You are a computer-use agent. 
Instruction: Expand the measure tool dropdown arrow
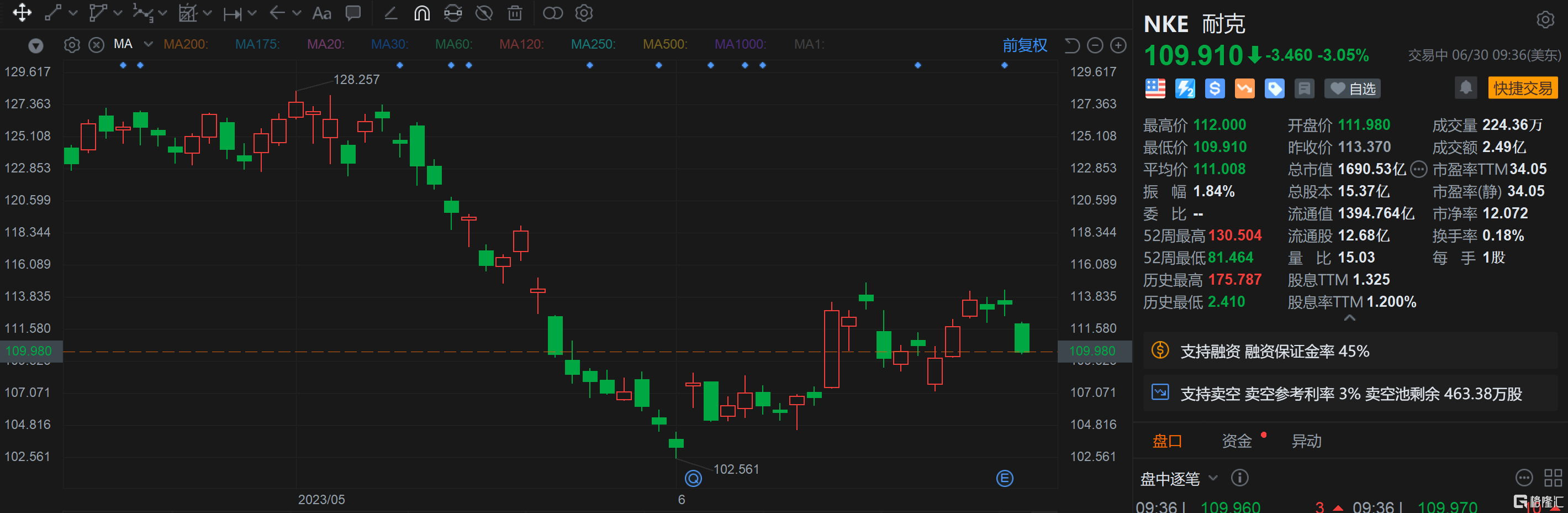(x=252, y=13)
